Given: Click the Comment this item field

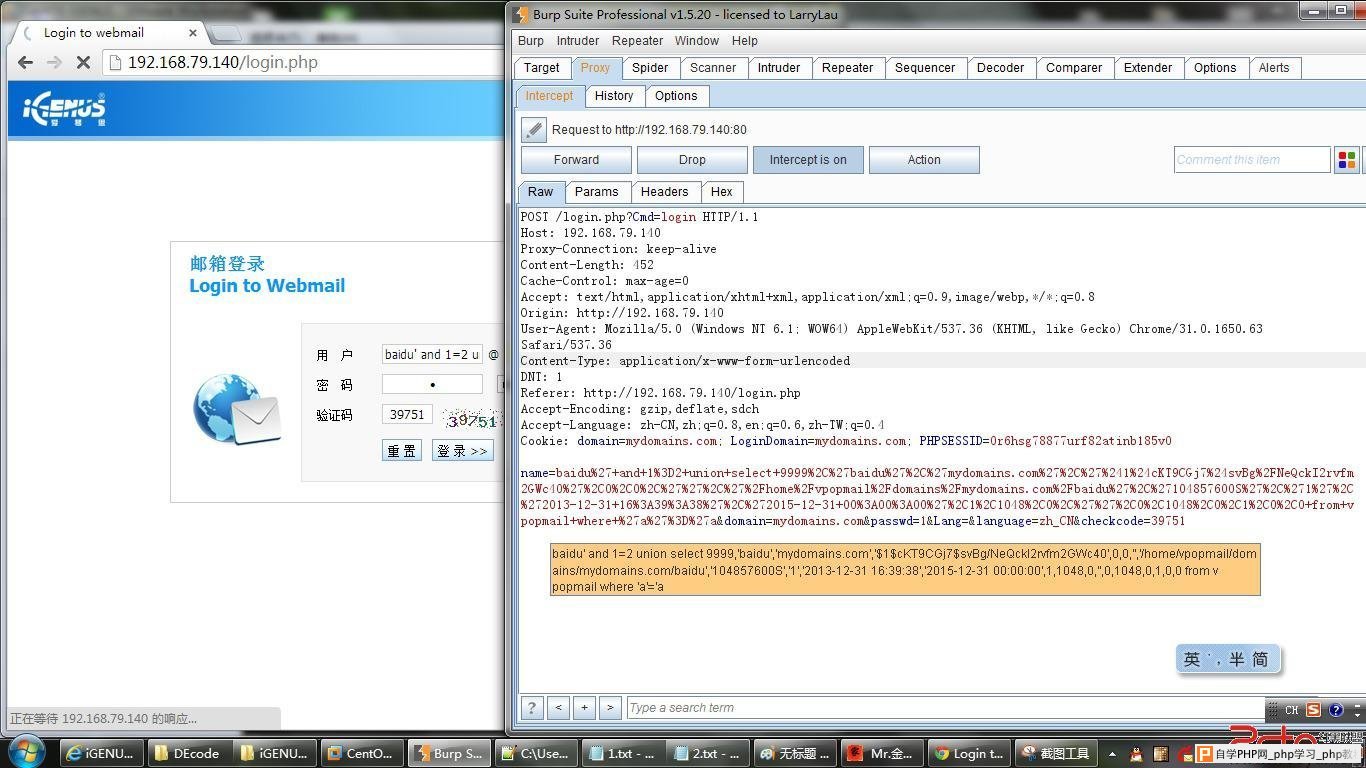Looking at the screenshot, I should (x=1252, y=160).
